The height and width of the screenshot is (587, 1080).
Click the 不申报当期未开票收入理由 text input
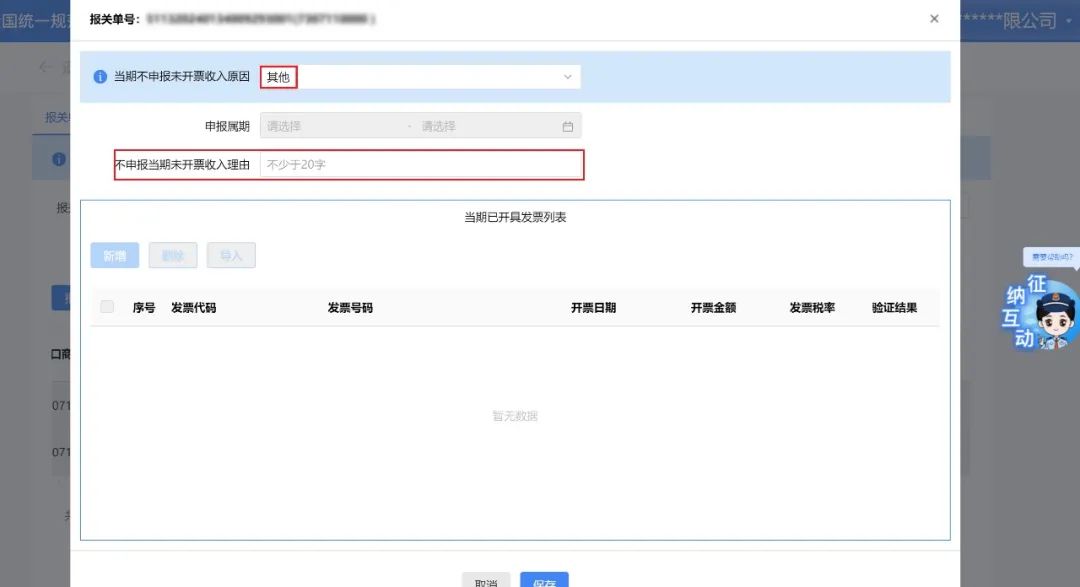click(x=420, y=164)
